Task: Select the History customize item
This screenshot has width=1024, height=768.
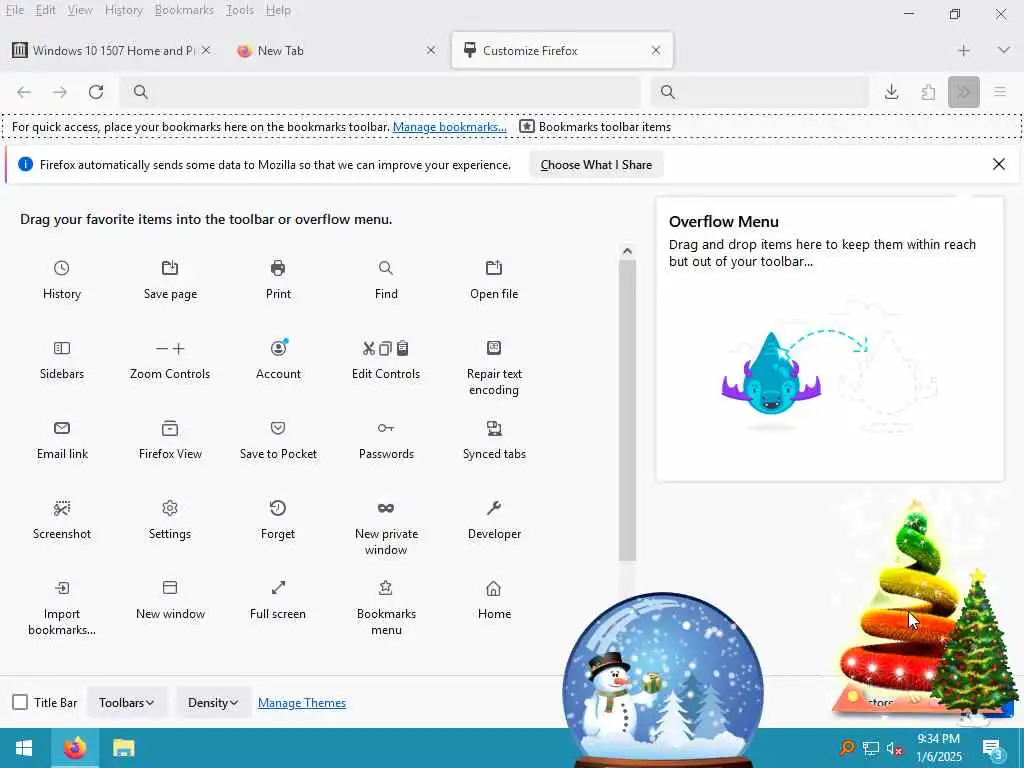Action: (x=61, y=280)
